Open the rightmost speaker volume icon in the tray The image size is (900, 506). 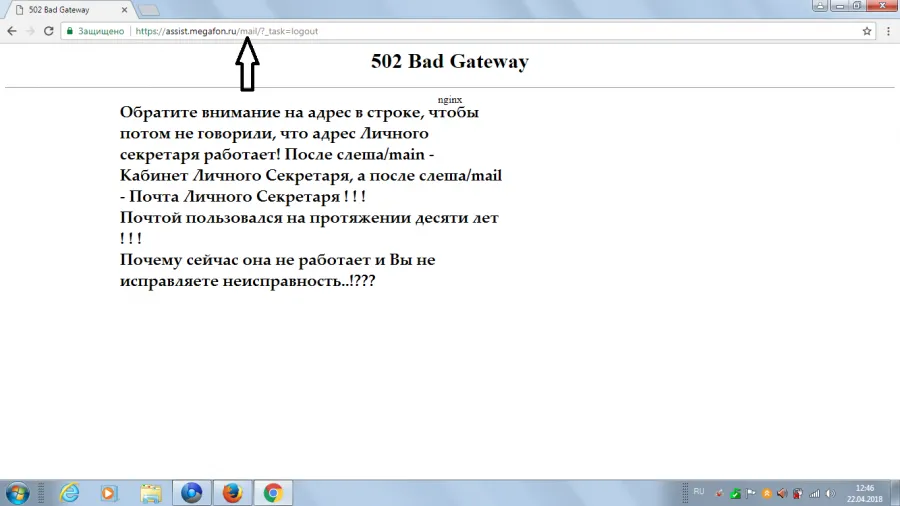[x=831, y=493]
